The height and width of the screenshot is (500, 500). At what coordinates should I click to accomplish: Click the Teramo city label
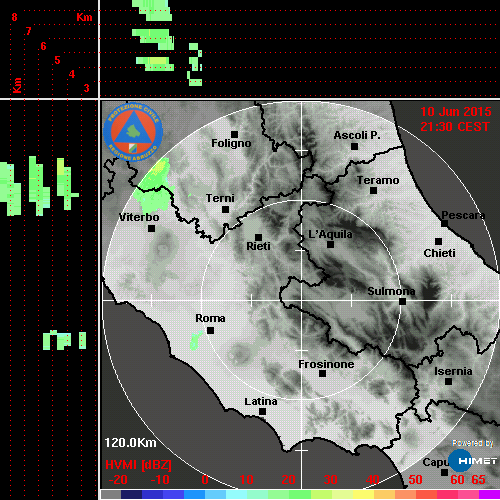pos(378,180)
